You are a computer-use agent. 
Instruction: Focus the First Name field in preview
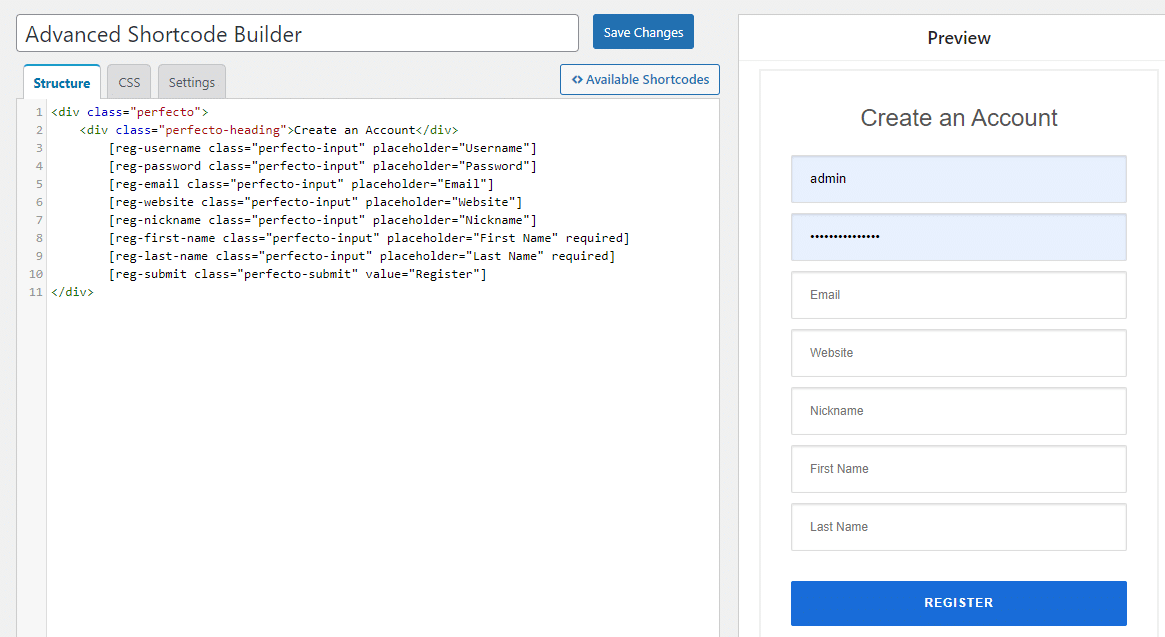958,469
